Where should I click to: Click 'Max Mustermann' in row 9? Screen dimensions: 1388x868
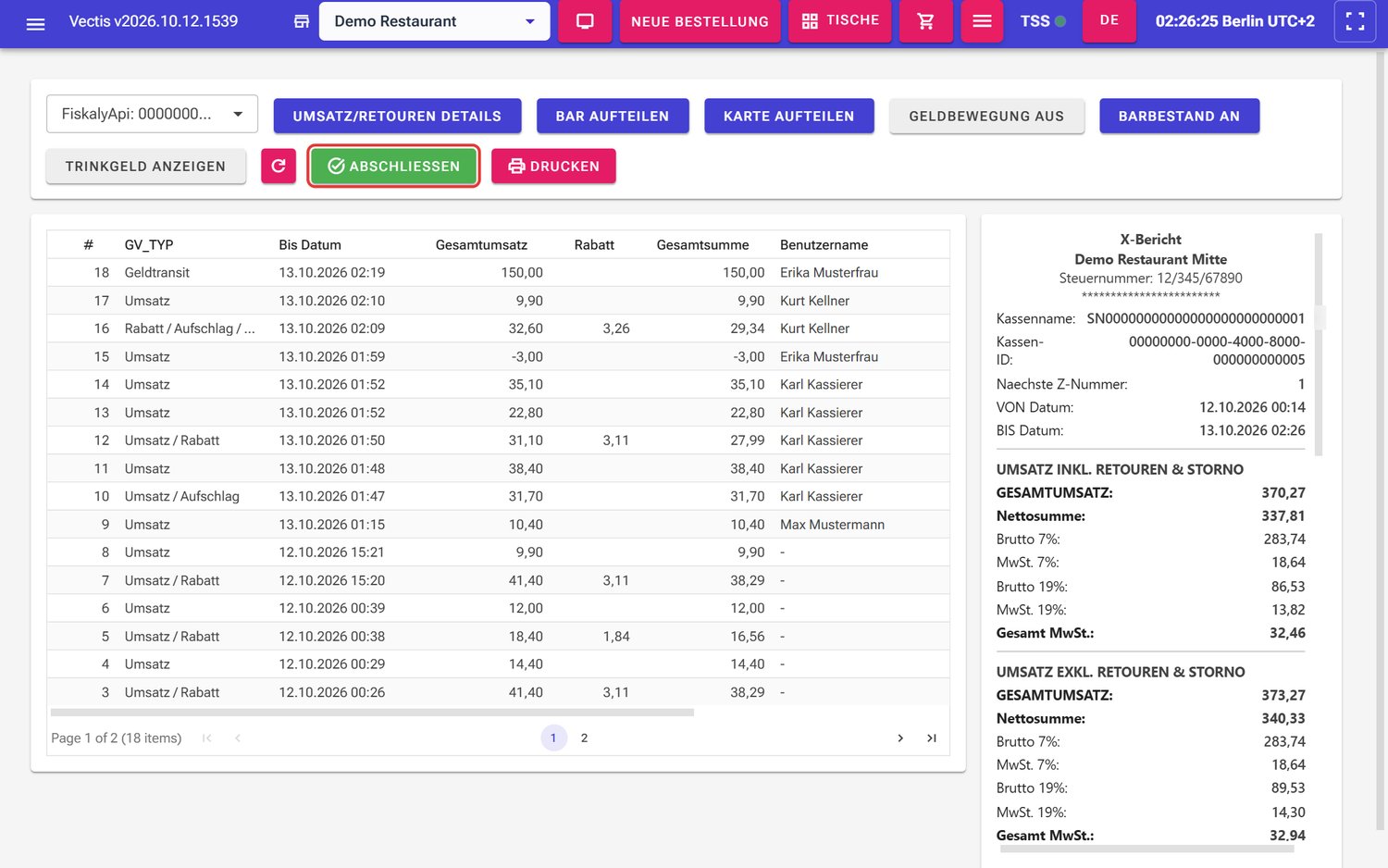tap(832, 525)
